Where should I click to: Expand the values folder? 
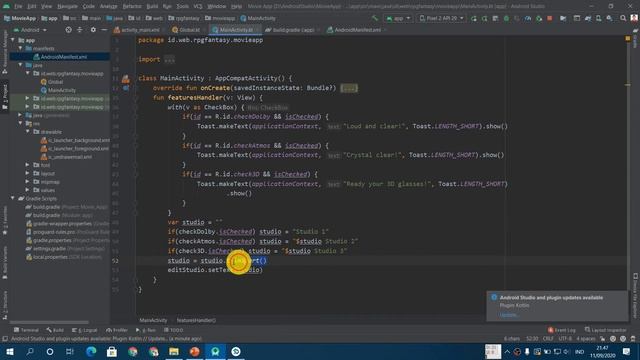coord(28,190)
